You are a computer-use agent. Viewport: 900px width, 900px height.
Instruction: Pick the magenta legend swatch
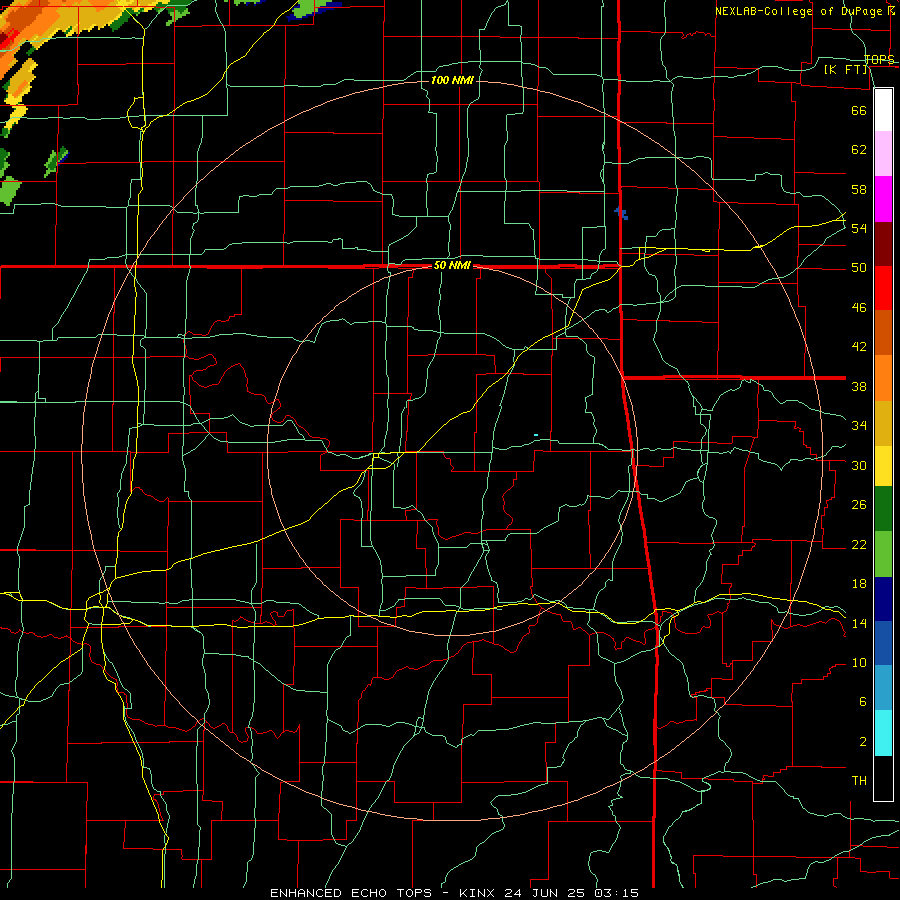pyautogui.click(x=883, y=199)
